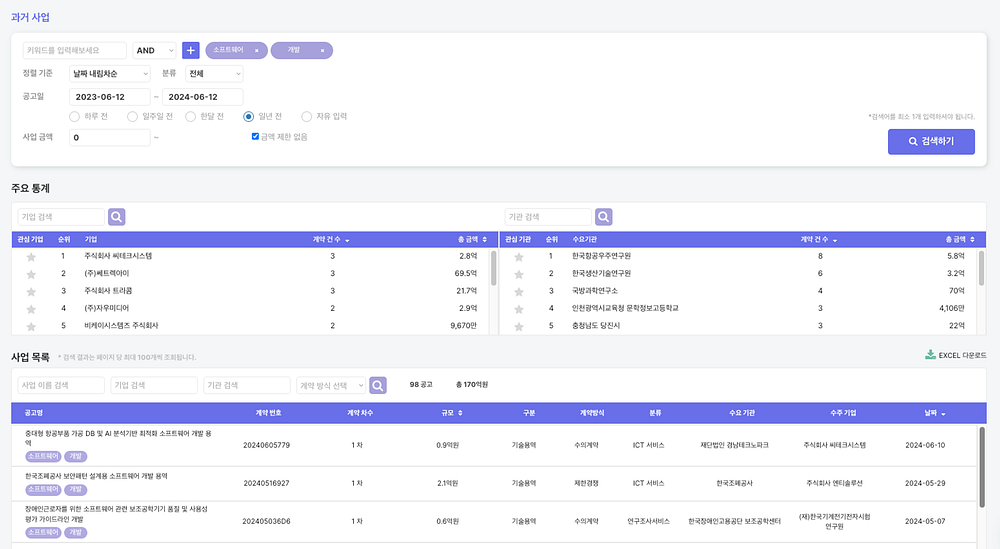Star 한국항공우주연구원 as favorite agency
The image size is (1000, 549).
point(518,257)
